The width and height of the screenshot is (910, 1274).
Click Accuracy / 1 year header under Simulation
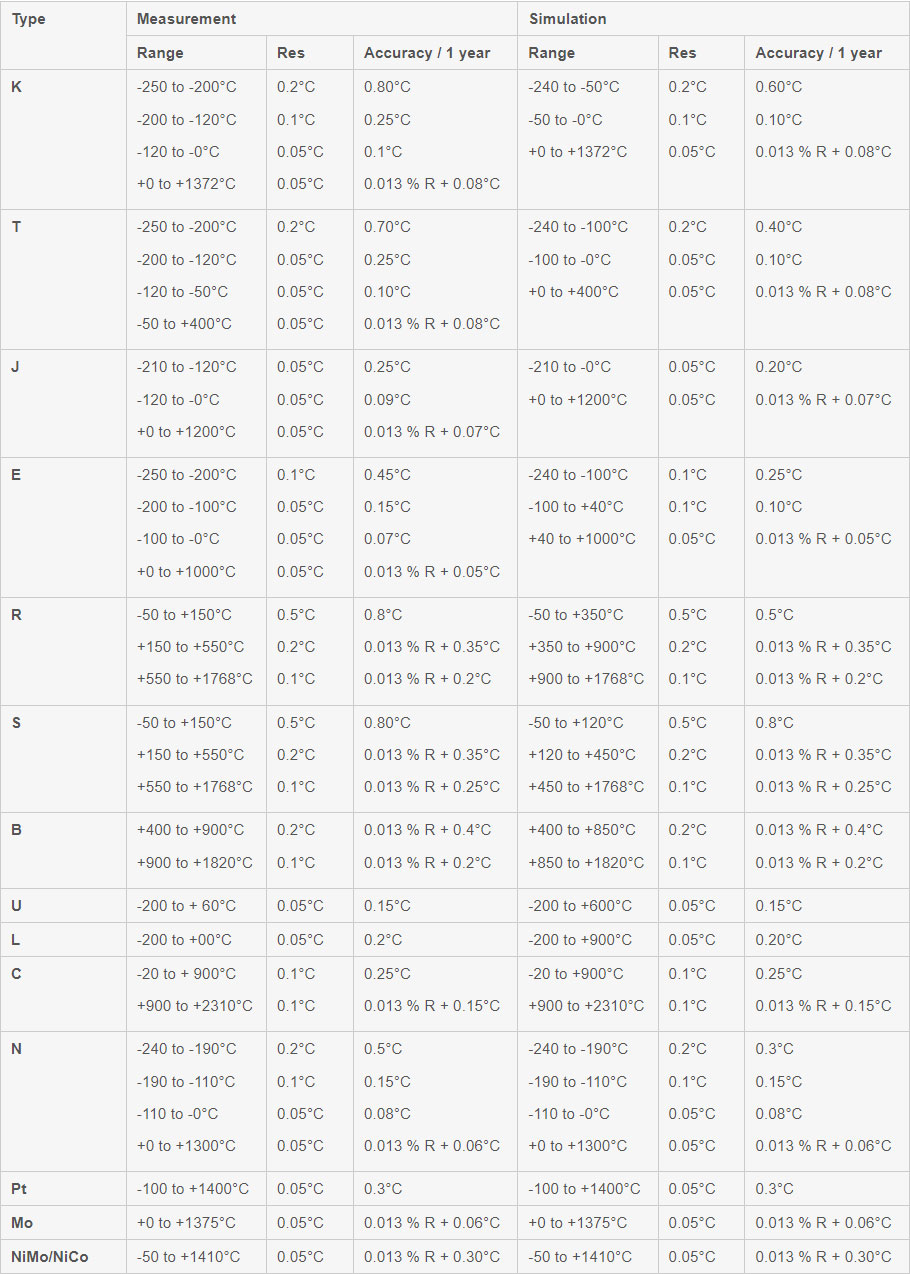tap(819, 53)
